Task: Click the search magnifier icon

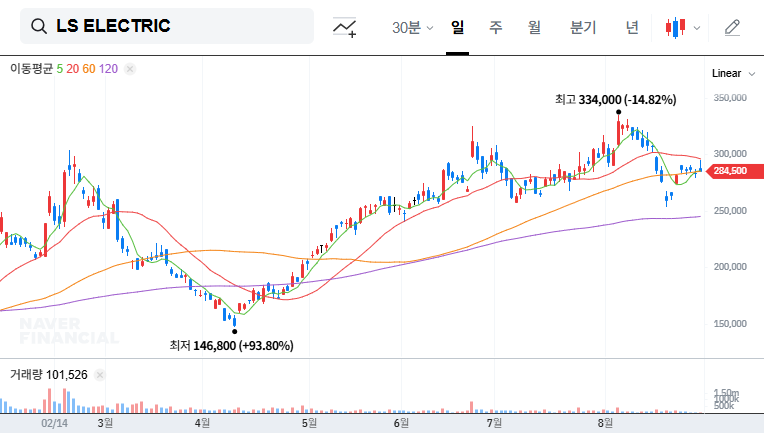Action: point(39,26)
